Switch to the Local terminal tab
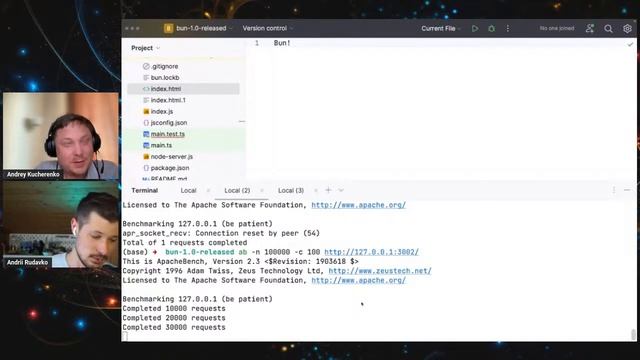This screenshot has width=640, height=360. pos(188,191)
